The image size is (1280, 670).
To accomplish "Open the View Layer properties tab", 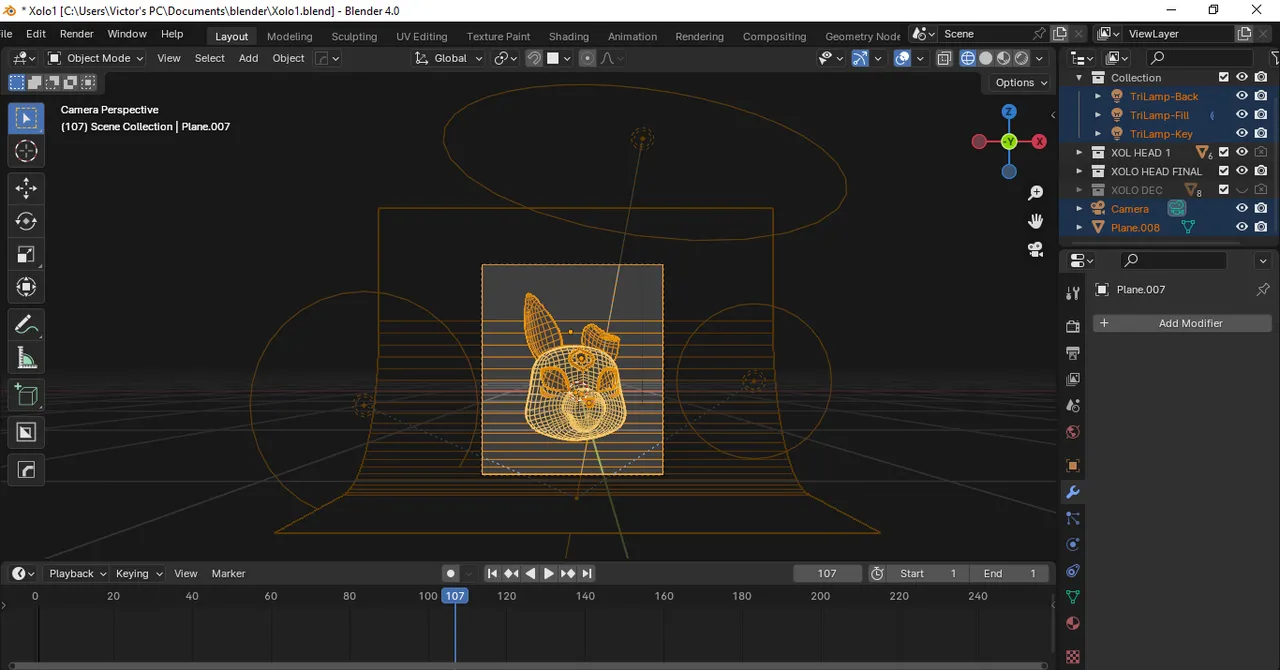I will (1073, 379).
